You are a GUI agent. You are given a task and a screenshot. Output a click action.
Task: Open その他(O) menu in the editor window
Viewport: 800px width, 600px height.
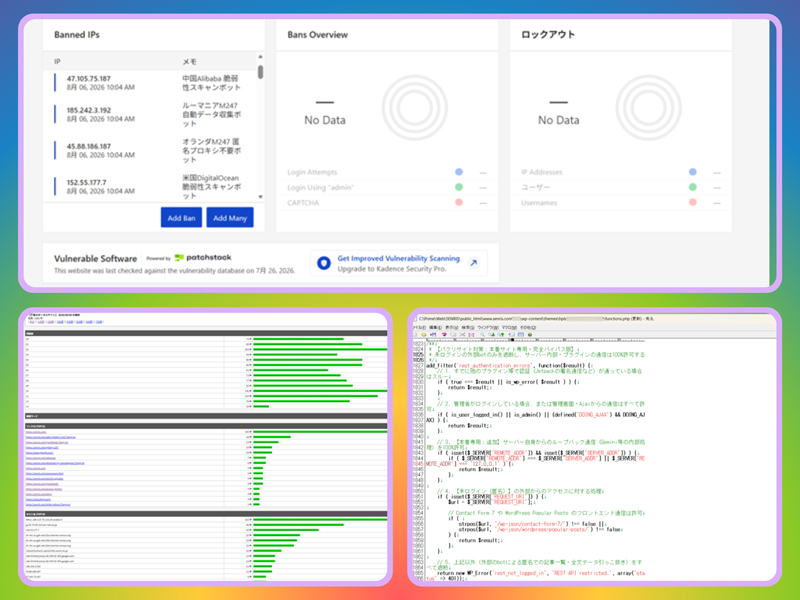[x=528, y=328]
